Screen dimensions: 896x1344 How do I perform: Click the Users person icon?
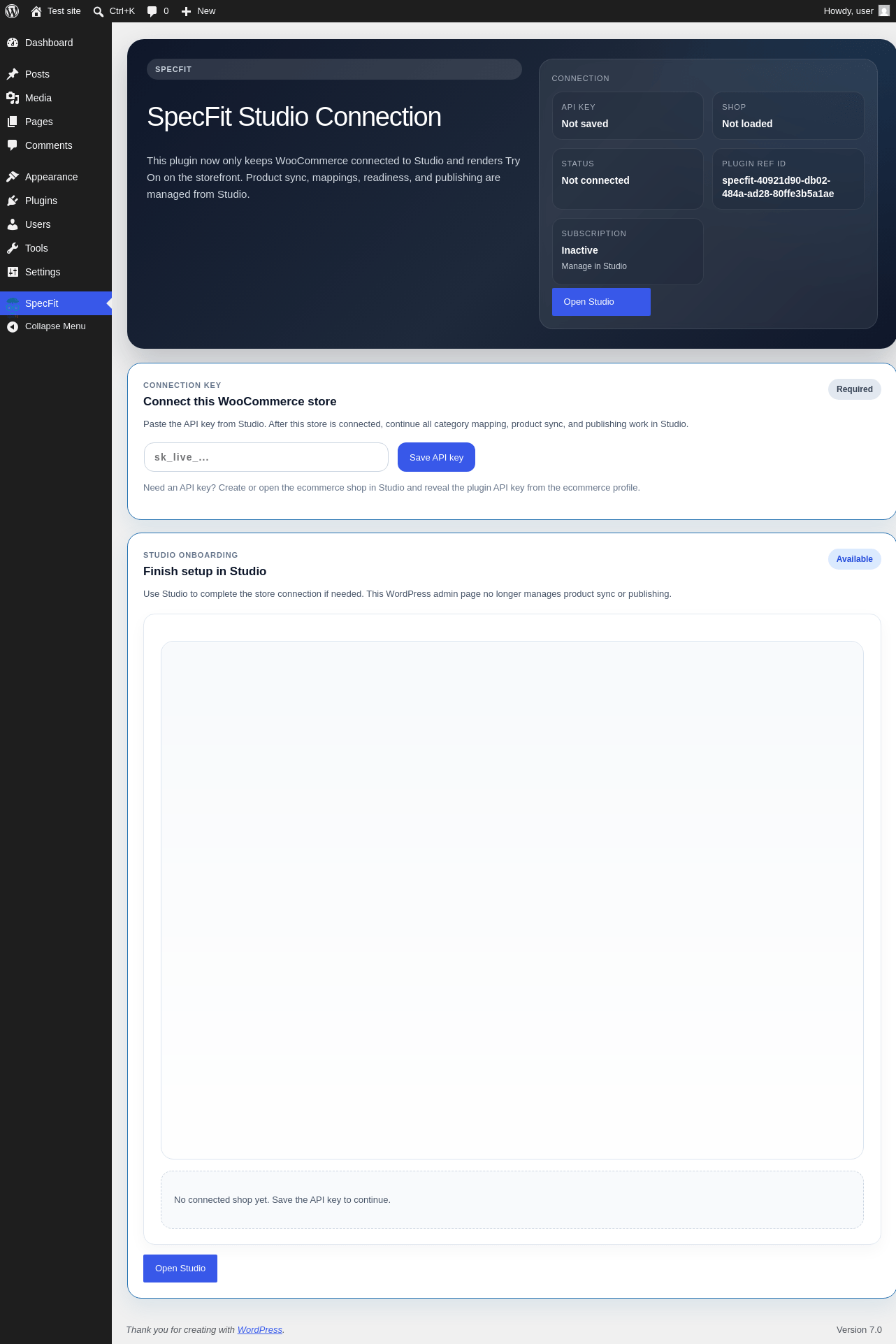click(x=13, y=224)
